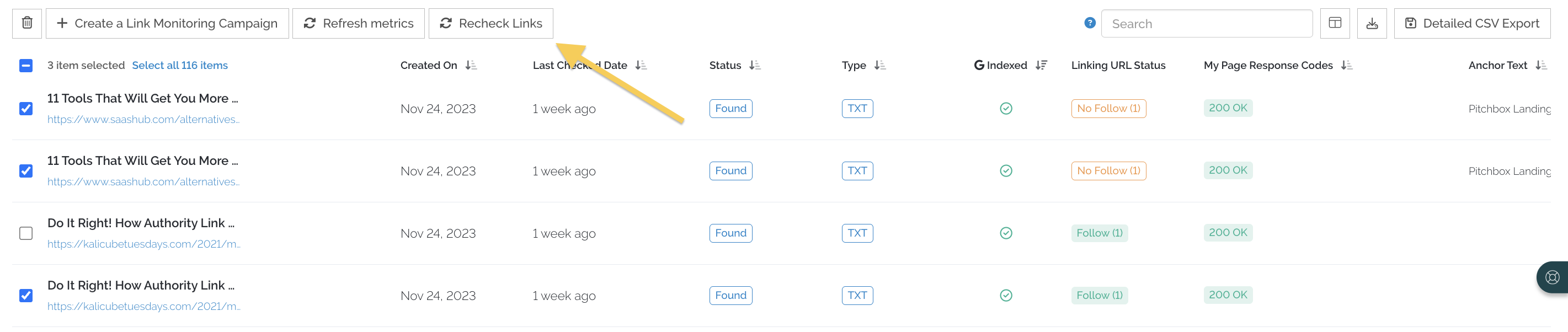The height and width of the screenshot is (332, 1568).
Task: Click the blue help question mark icon
Action: click(x=1090, y=23)
